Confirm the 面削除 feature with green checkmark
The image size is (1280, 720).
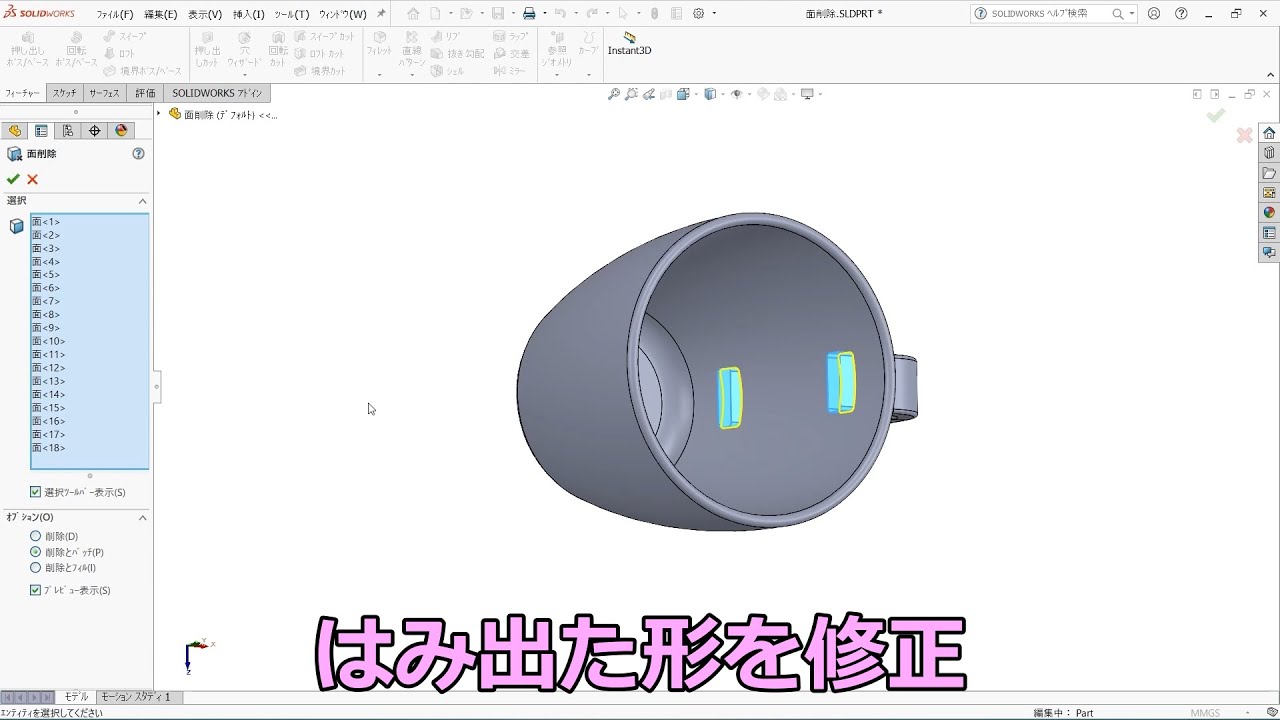click(x=13, y=179)
